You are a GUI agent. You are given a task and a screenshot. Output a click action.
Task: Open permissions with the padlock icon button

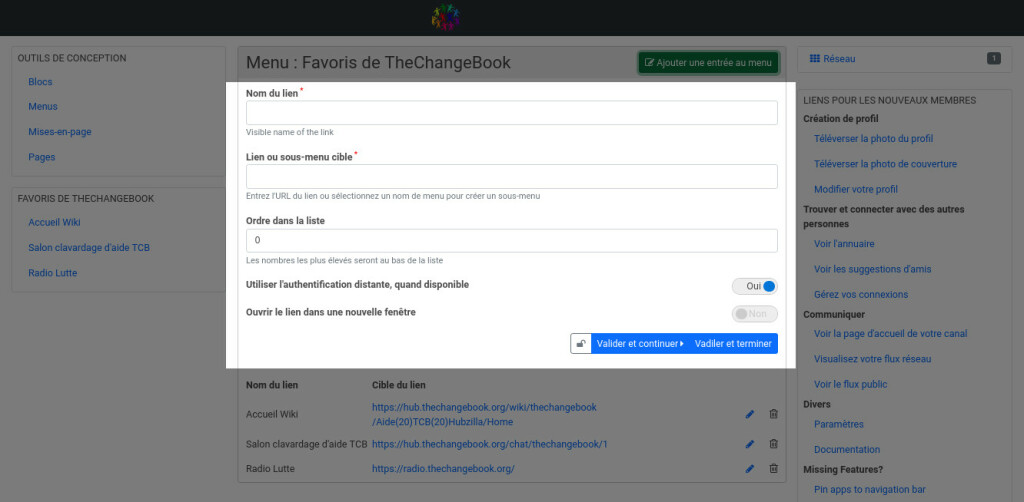(581, 343)
